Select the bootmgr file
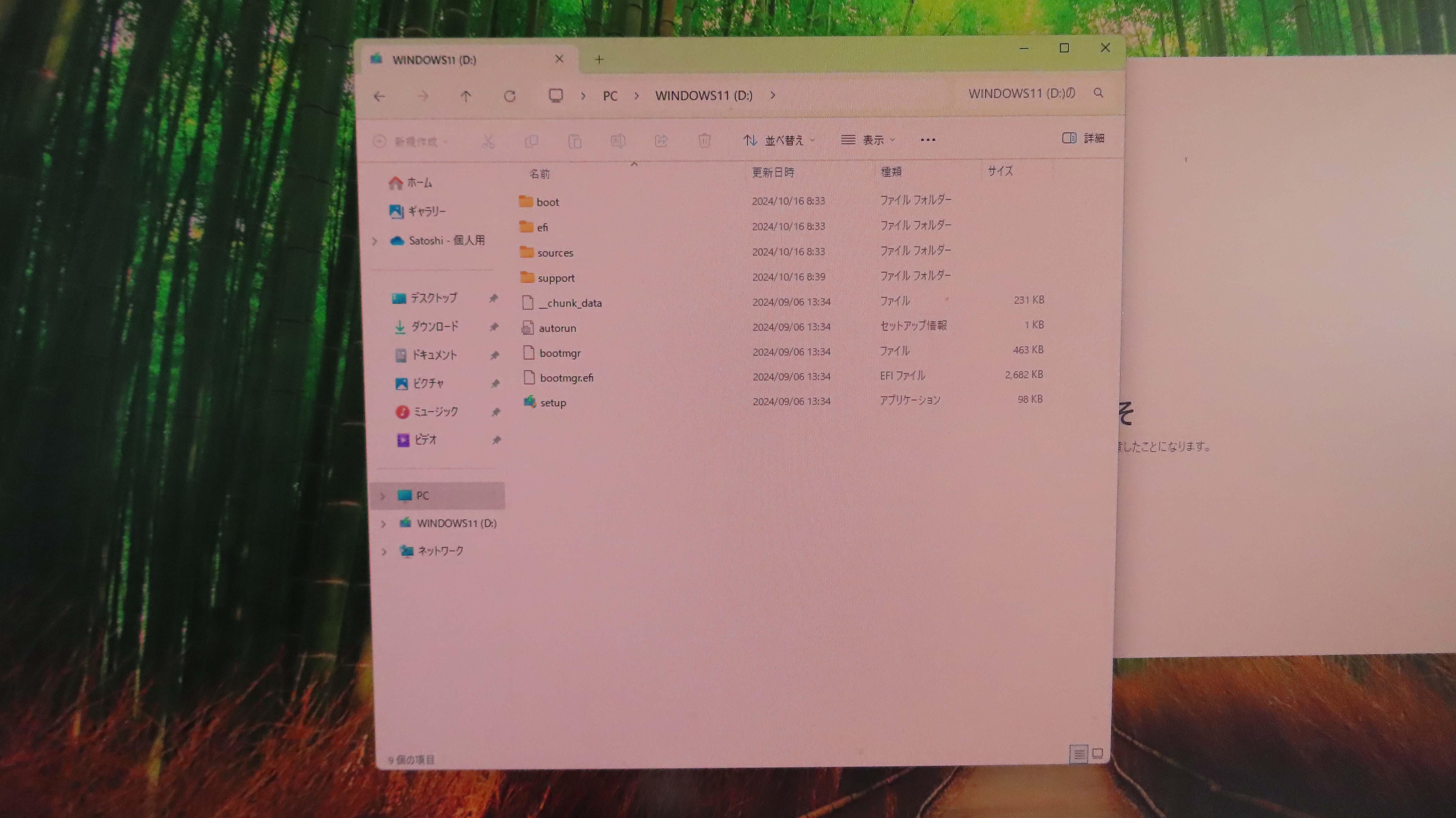1456x818 pixels. tap(552, 353)
